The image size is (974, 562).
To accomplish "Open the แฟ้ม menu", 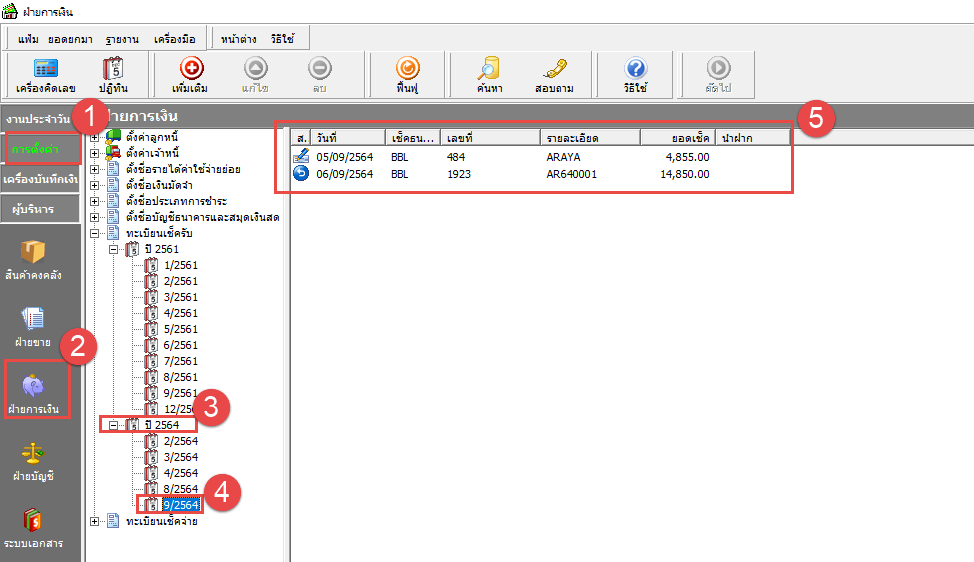I will [x=29, y=38].
